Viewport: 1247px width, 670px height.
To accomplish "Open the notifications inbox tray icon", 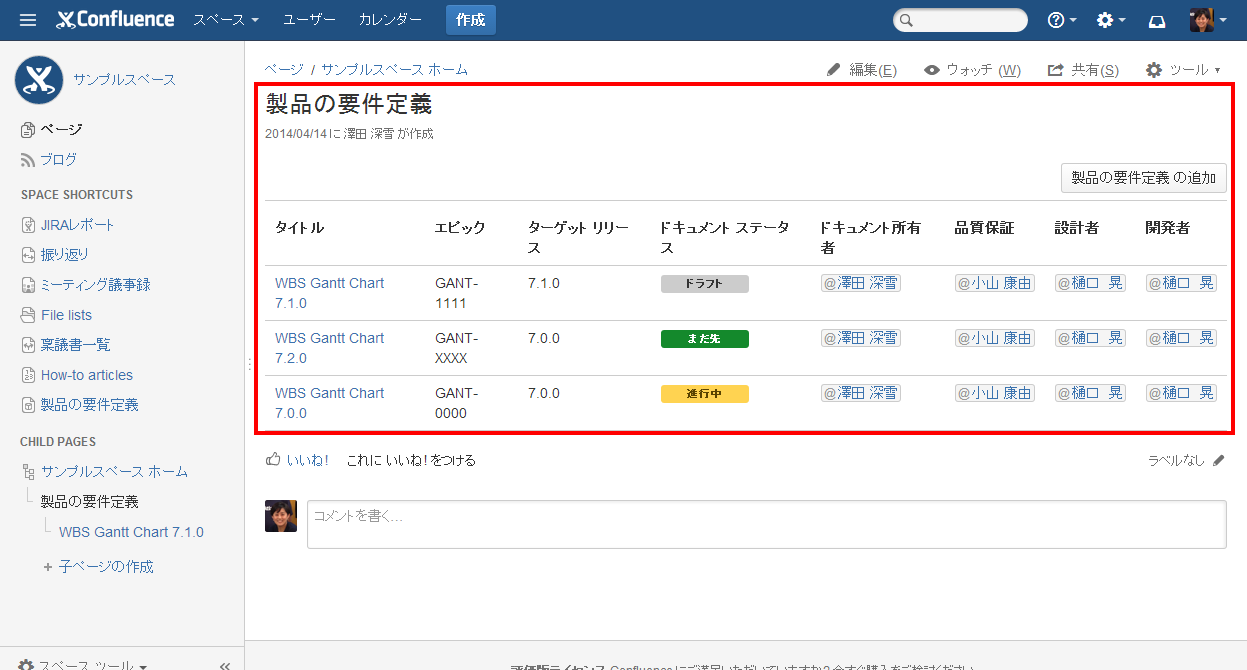I will tap(1157, 20).
